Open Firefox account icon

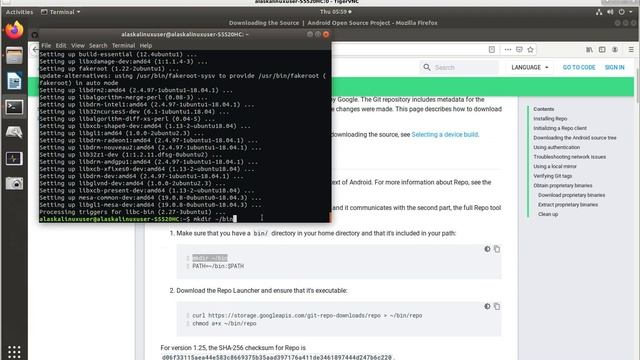pos(615,49)
